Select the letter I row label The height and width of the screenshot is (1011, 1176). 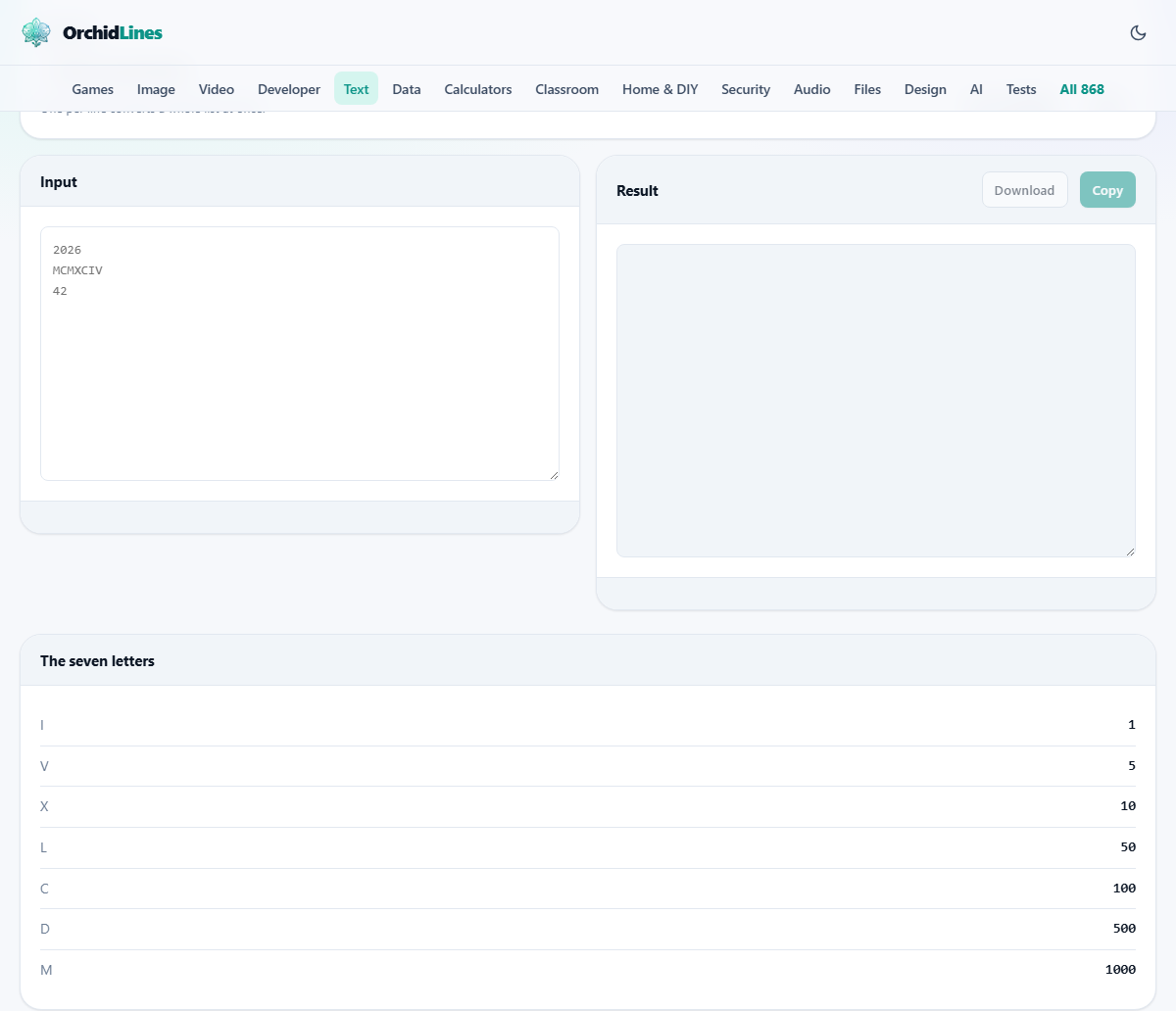tap(42, 725)
